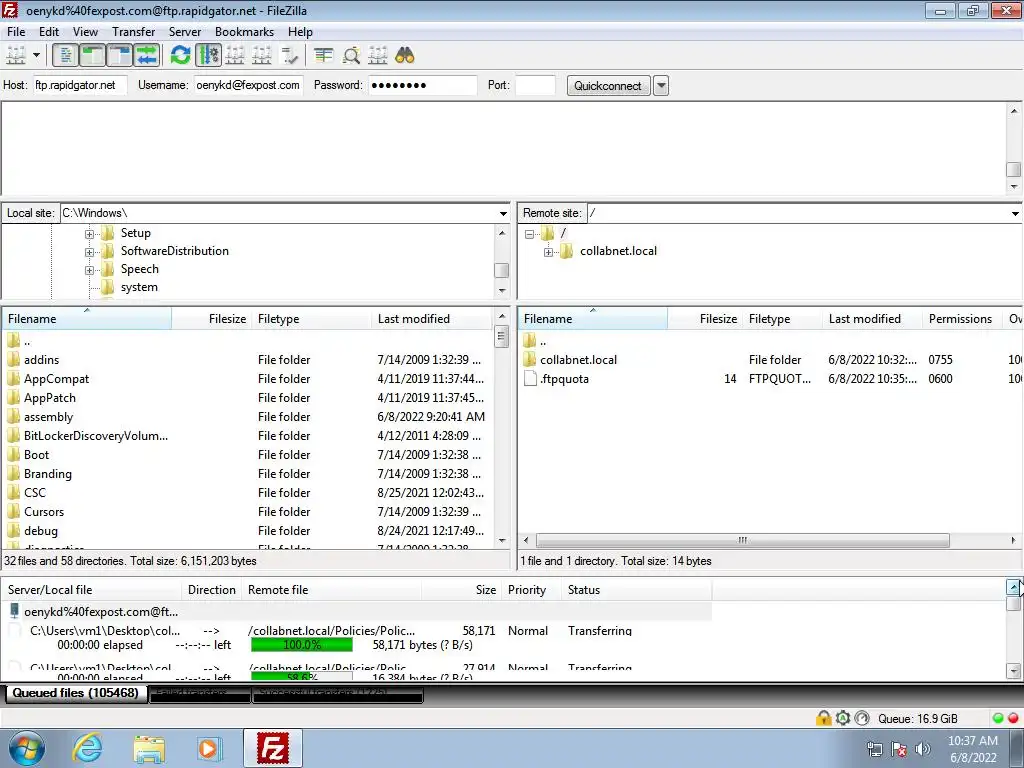Expand the SoftwareDistribution folder node
Image resolution: width=1024 pixels, height=768 pixels.
point(89,252)
